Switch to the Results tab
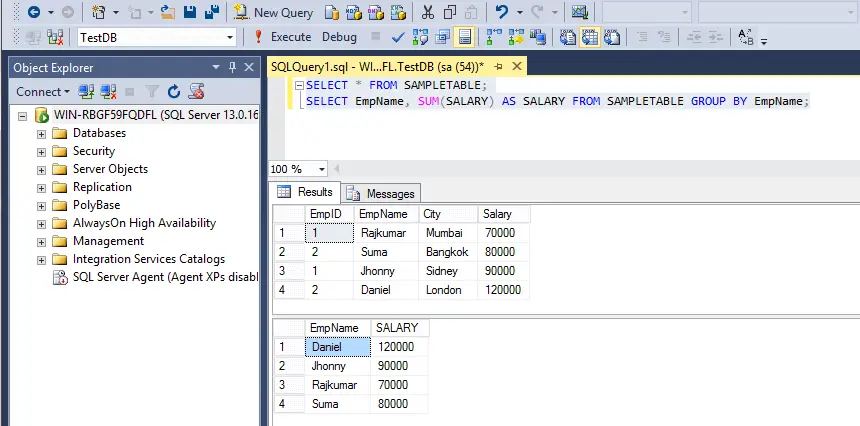This screenshot has width=860, height=426. coord(305,192)
